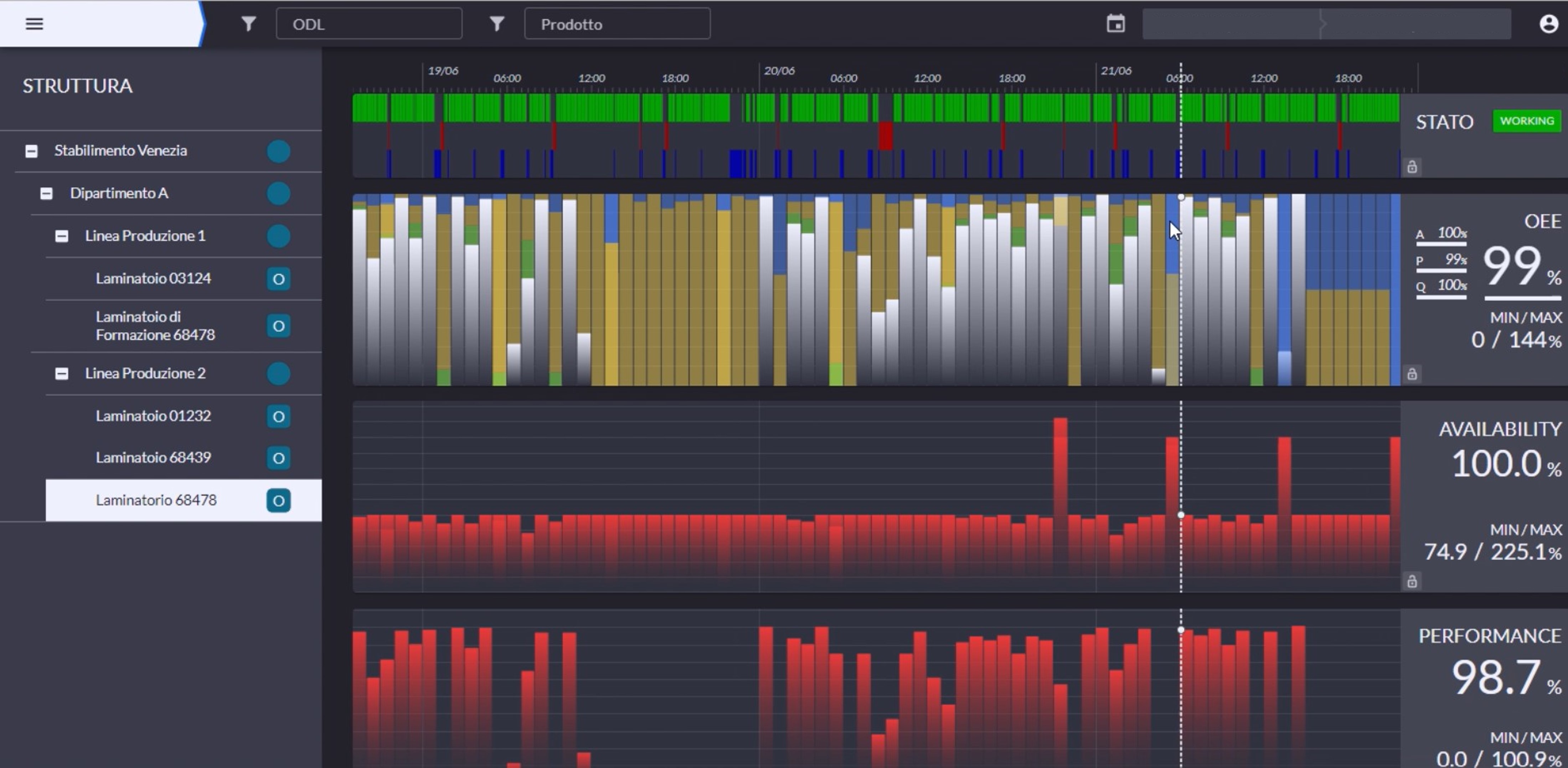Image resolution: width=1568 pixels, height=768 pixels.
Task: Click O badge for Laminatoio di Formazione 68478
Action: pos(278,326)
